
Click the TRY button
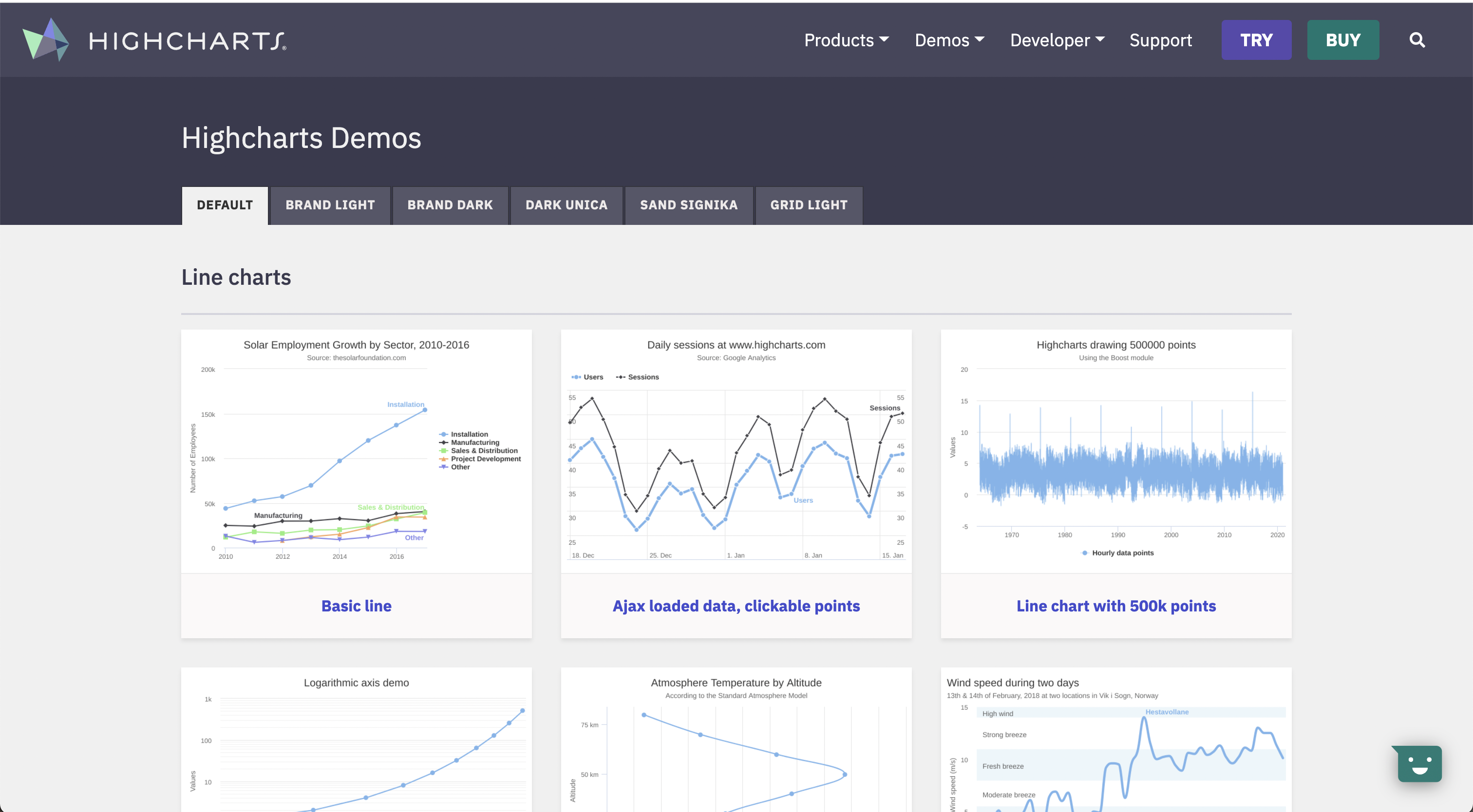[1256, 40]
